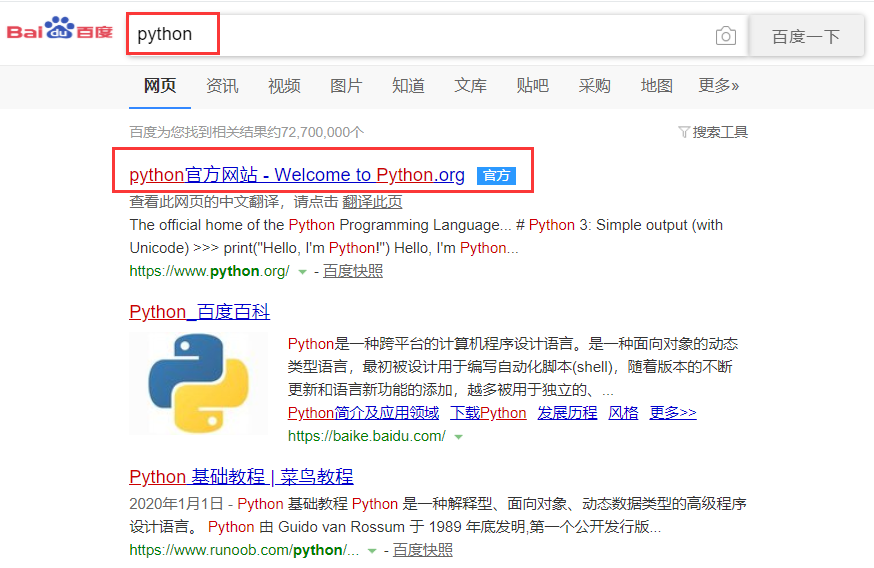This screenshot has height=568, width=874.
Task: Switch to the 视频 tab
Action: pyautogui.click(x=284, y=85)
